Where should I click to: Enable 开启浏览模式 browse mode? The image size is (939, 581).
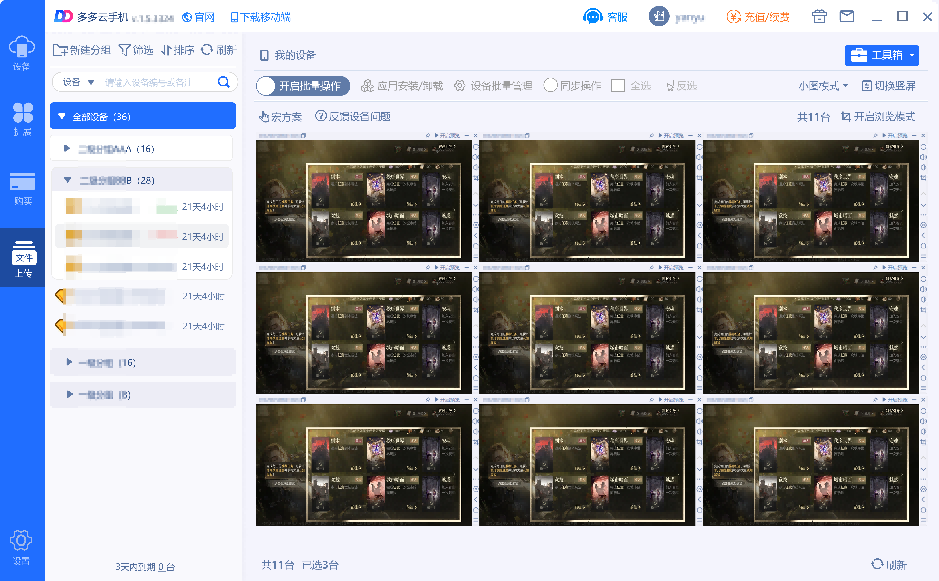878,116
